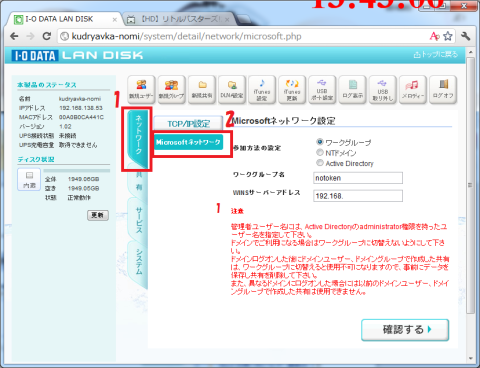Click the scrollbar up arrow

[x=470, y=52]
